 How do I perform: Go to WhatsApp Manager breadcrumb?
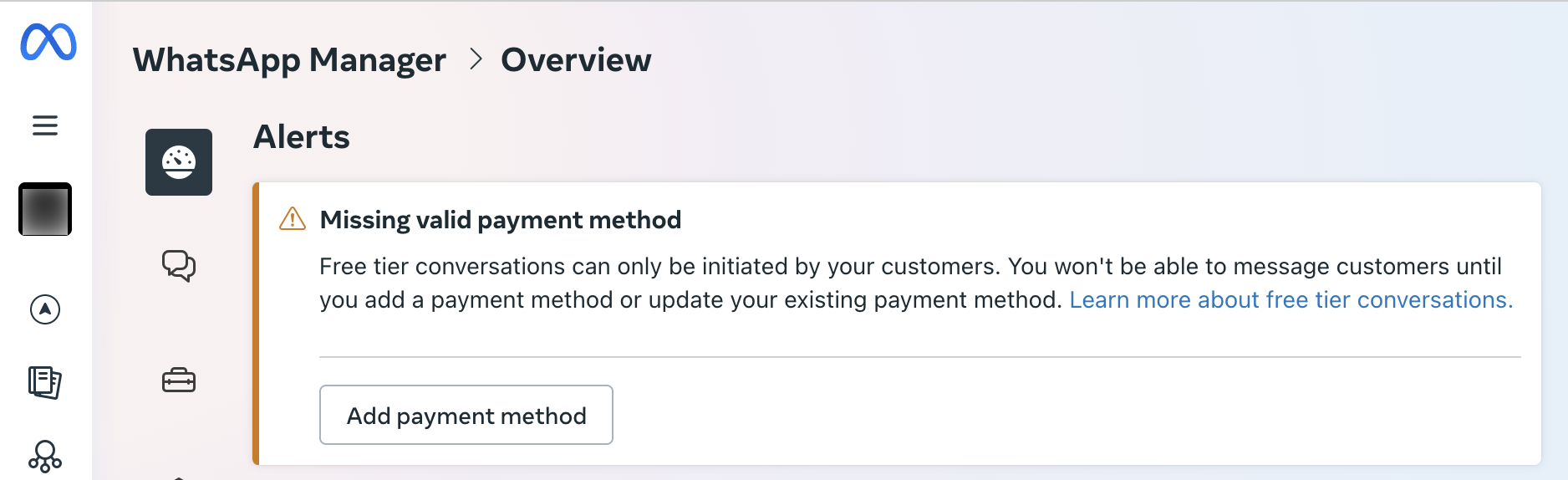point(289,60)
